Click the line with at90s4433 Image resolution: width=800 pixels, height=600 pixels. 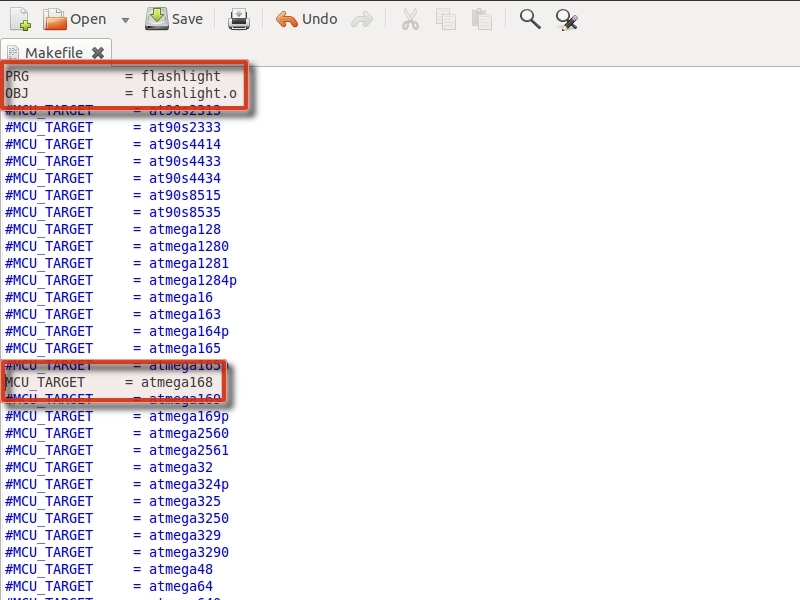113,161
